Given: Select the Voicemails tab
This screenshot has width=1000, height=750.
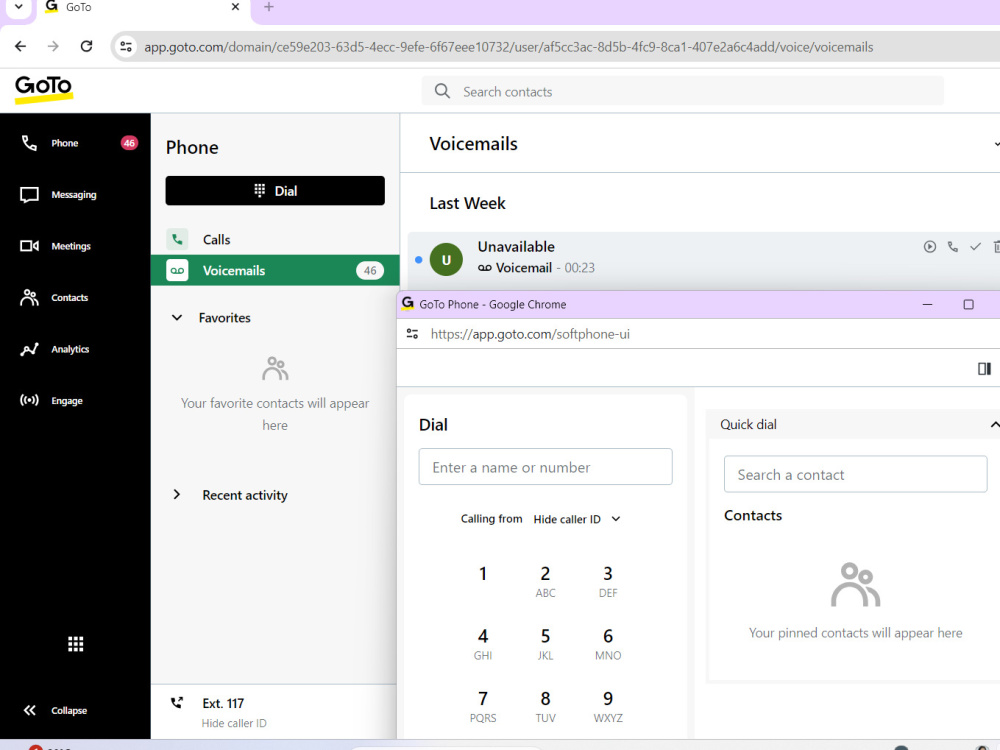Looking at the screenshot, I should click(275, 270).
